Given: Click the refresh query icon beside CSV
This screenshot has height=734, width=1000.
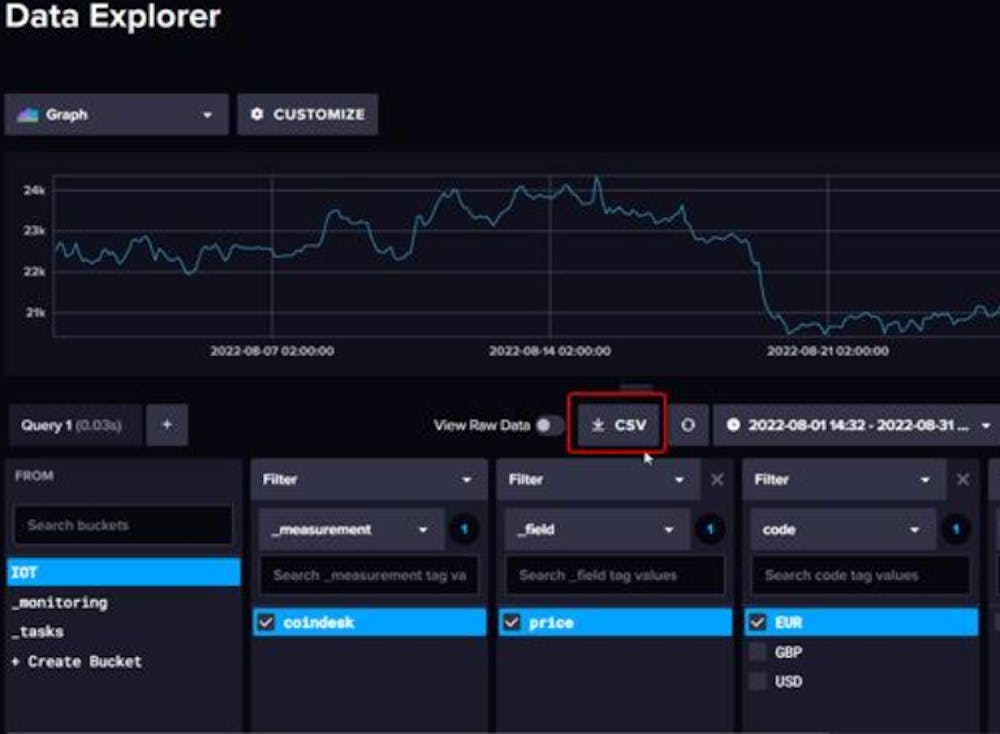Looking at the screenshot, I should click(689, 425).
